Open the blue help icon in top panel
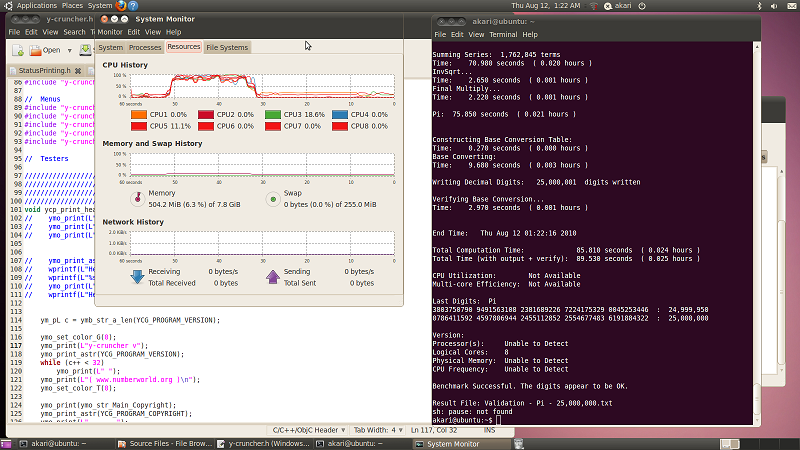 (x=135, y=5)
